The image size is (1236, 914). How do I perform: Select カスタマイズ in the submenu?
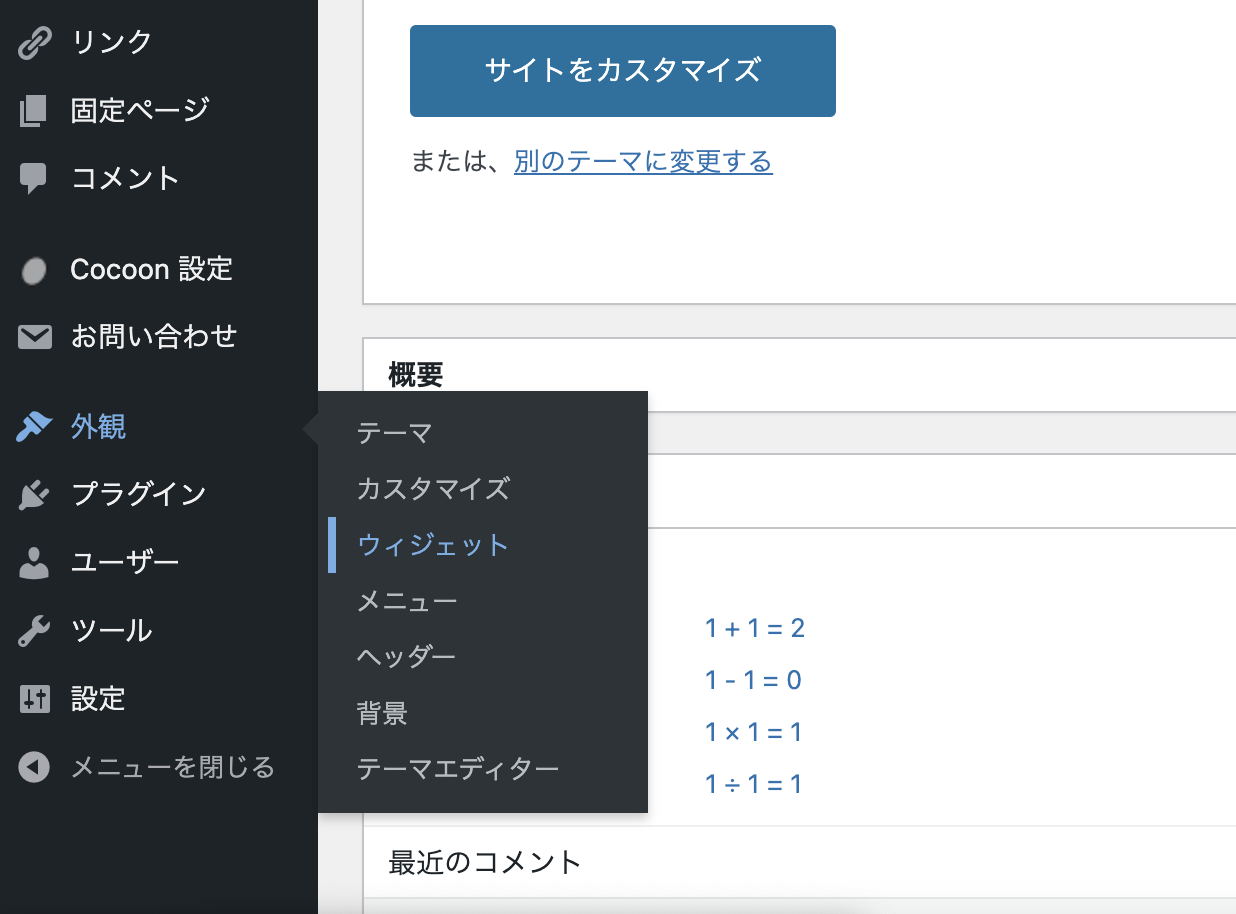click(x=433, y=489)
